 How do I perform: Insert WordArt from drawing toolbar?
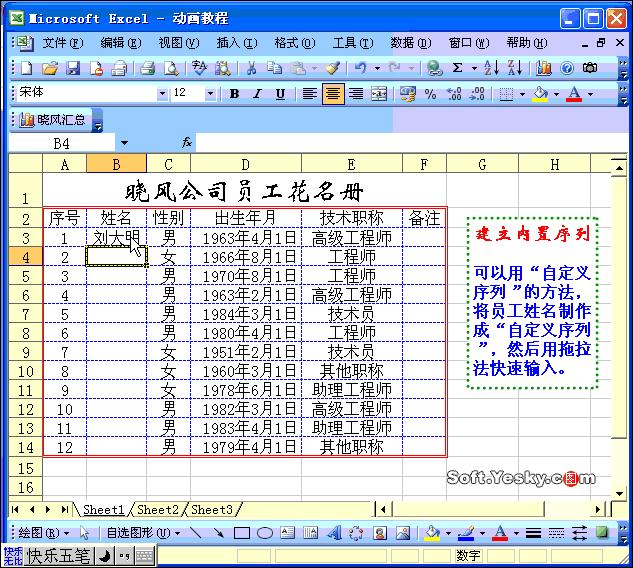click(334, 533)
